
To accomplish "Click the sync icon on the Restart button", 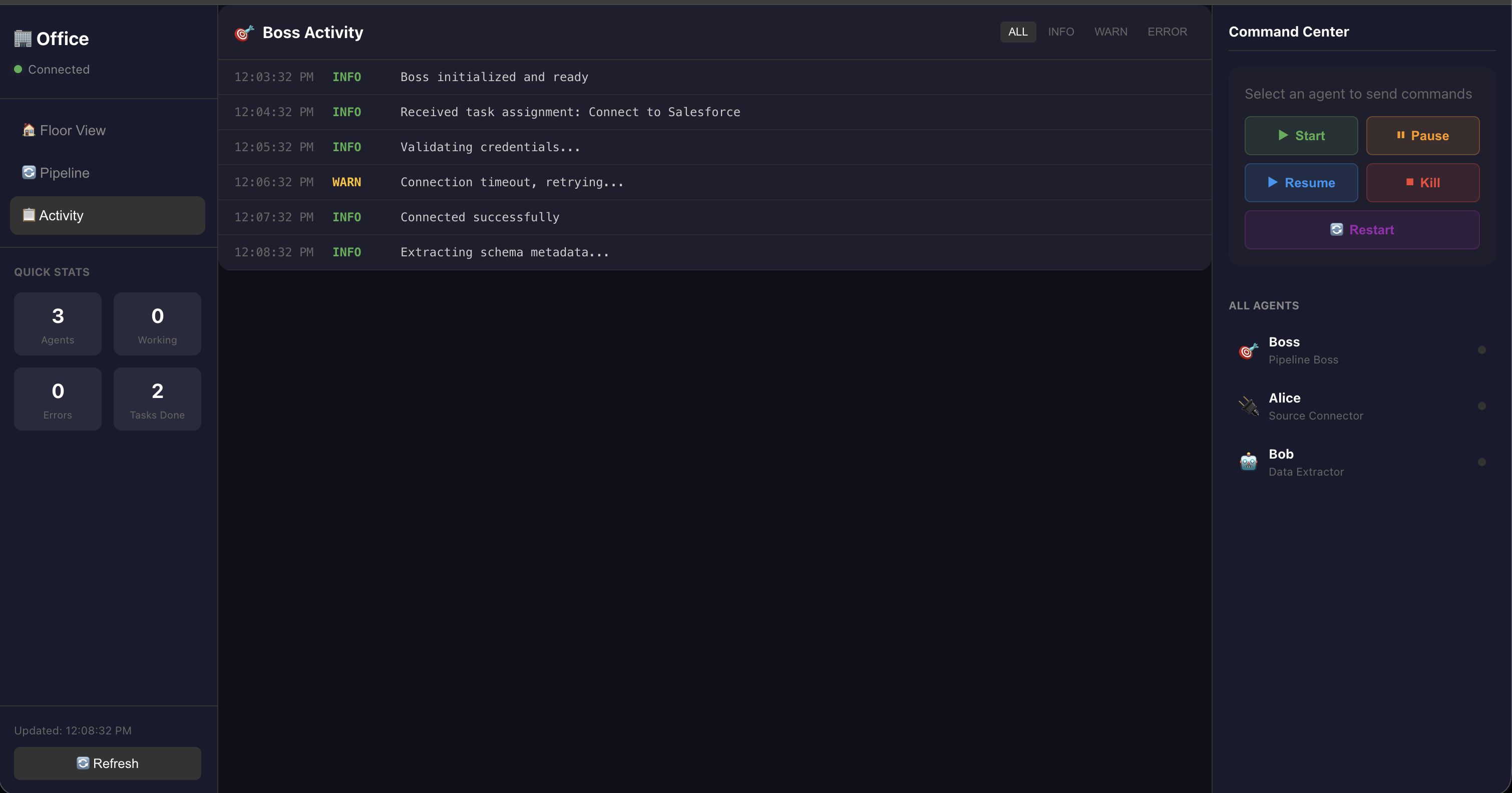I will tap(1337, 229).
